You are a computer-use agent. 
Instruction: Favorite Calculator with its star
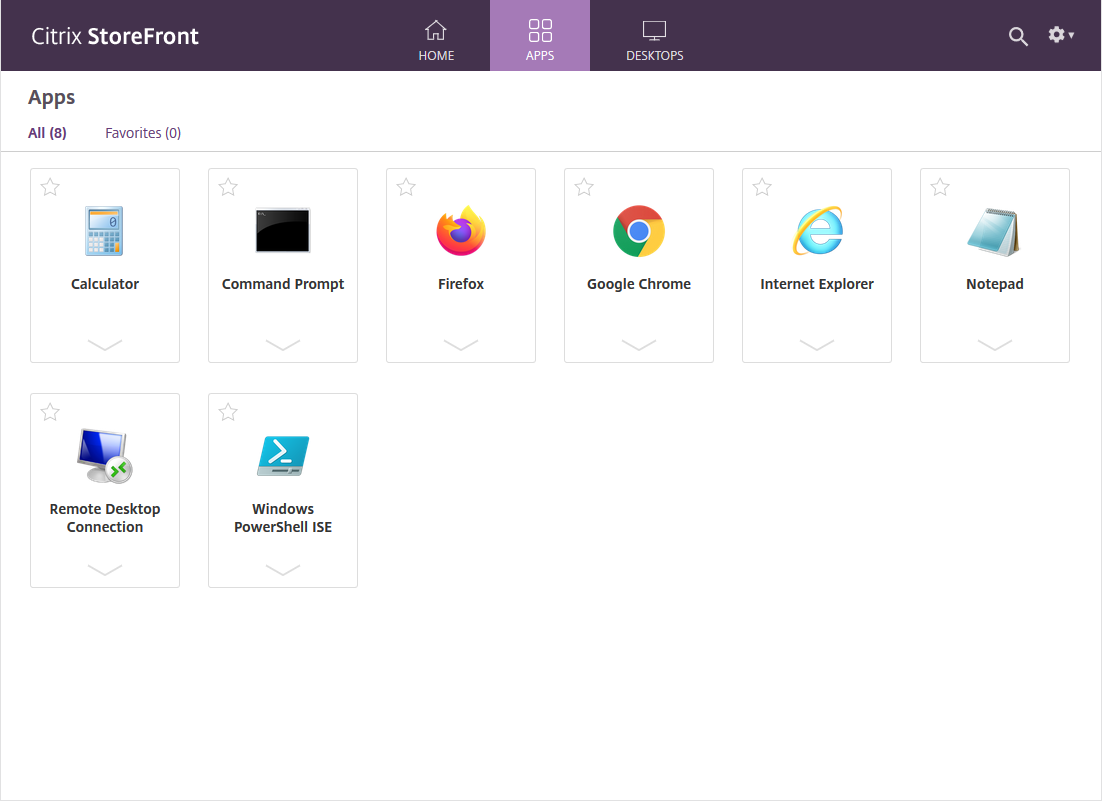click(50, 188)
